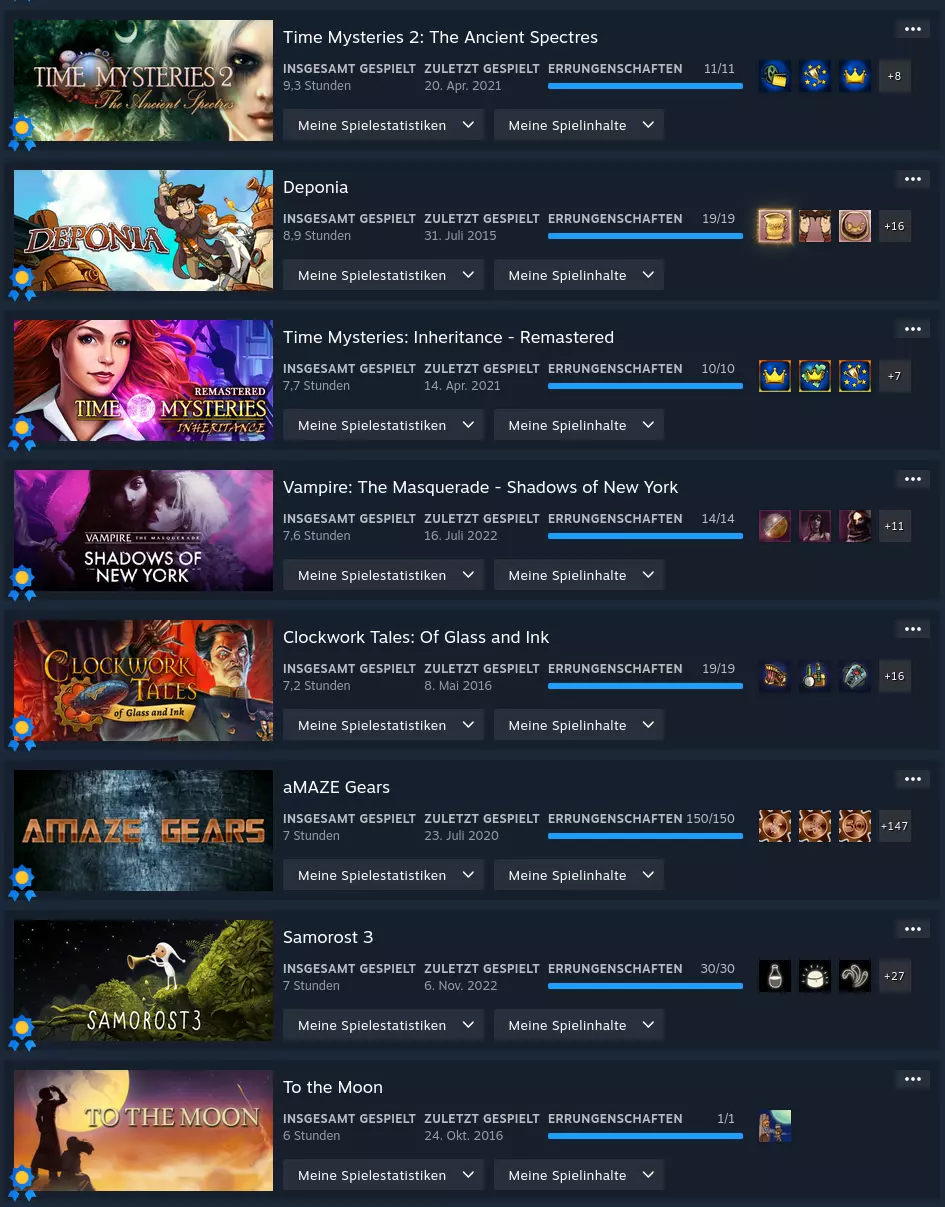Viewport: 945px width, 1207px height.
Task: Click the first achievement icon for Deponia
Action: (x=775, y=226)
